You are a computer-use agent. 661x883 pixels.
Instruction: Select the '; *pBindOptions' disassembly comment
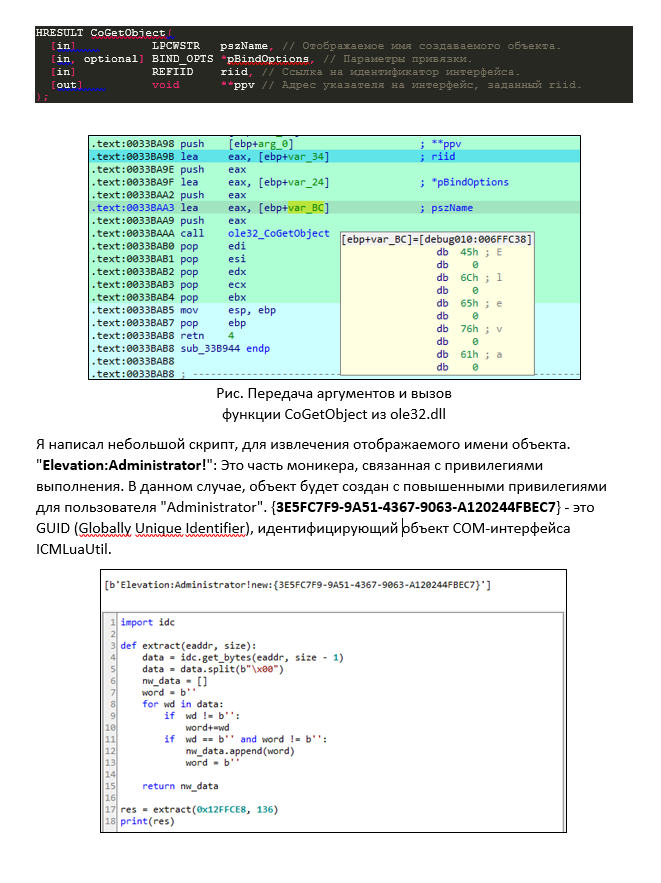tap(464, 182)
